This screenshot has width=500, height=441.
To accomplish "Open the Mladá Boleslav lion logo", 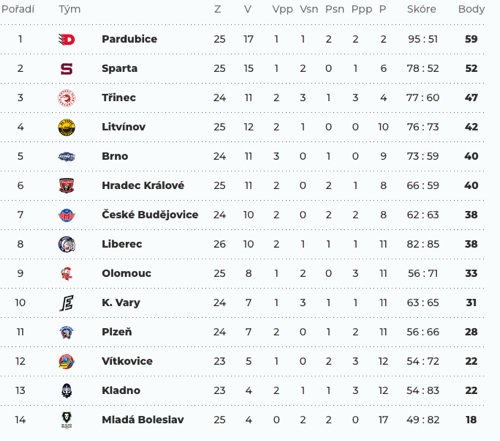I will pos(66,420).
